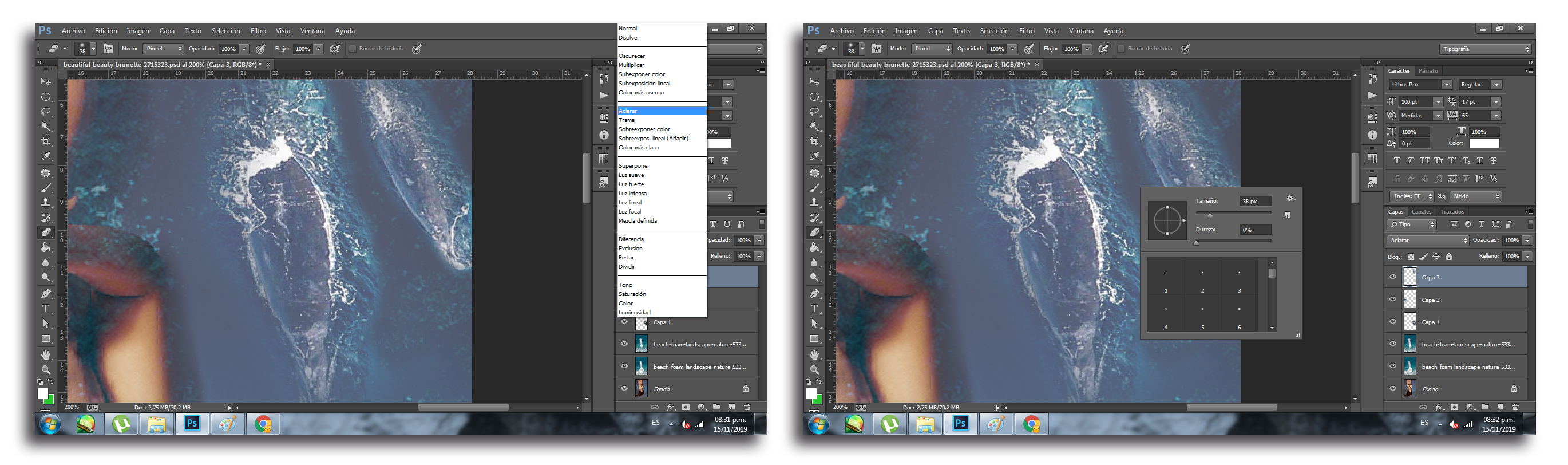
Task: Open Tipografía workspace dropdown
Action: [1485, 49]
